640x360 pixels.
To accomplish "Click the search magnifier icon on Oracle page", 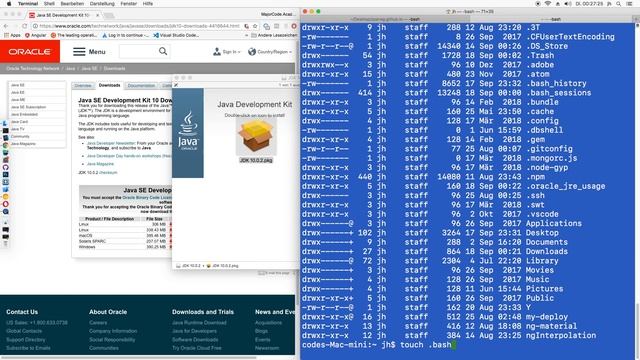I will pyautogui.click(x=163, y=51).
